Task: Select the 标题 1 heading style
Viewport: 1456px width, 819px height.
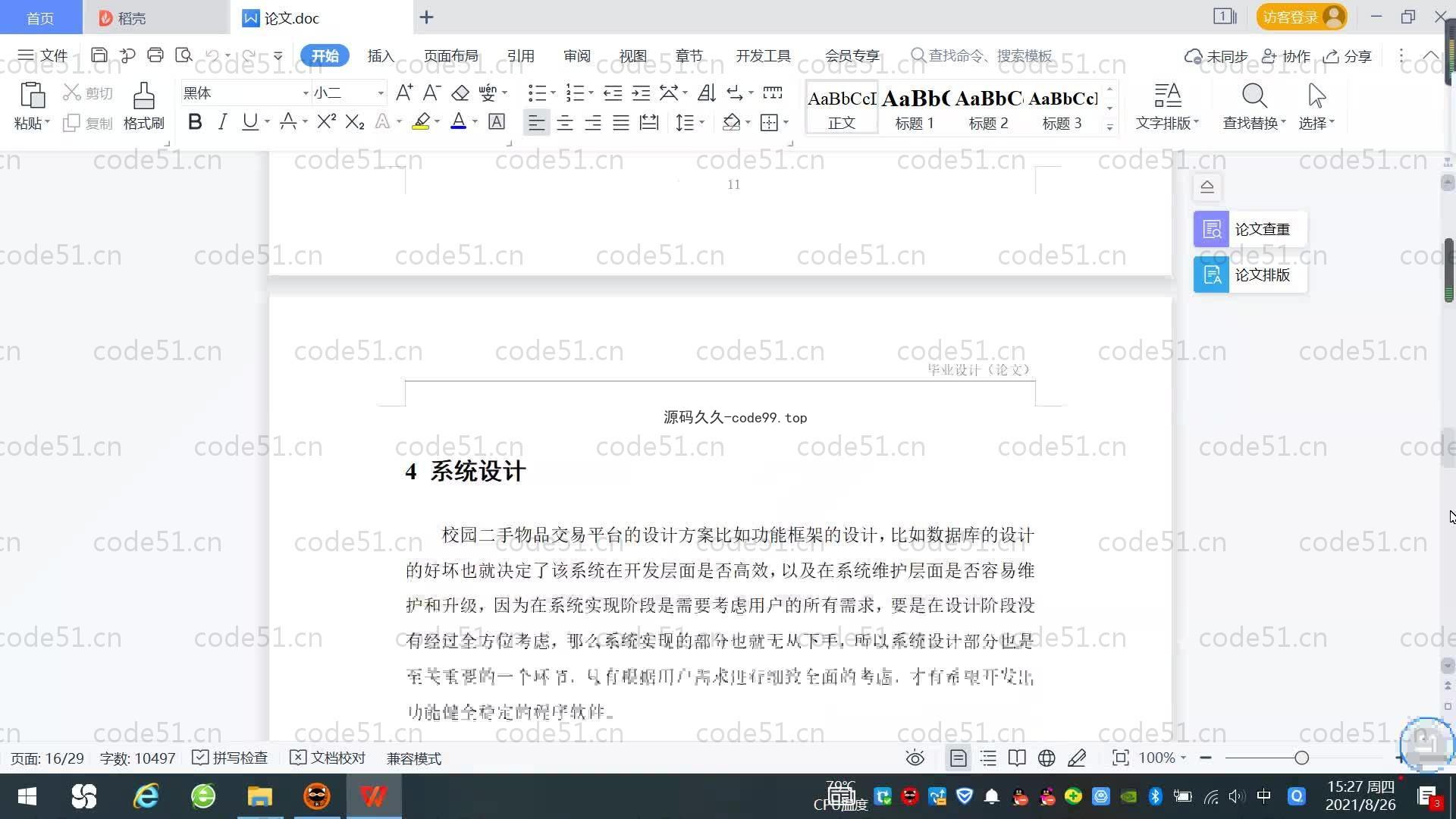Action: click(915, 108)
